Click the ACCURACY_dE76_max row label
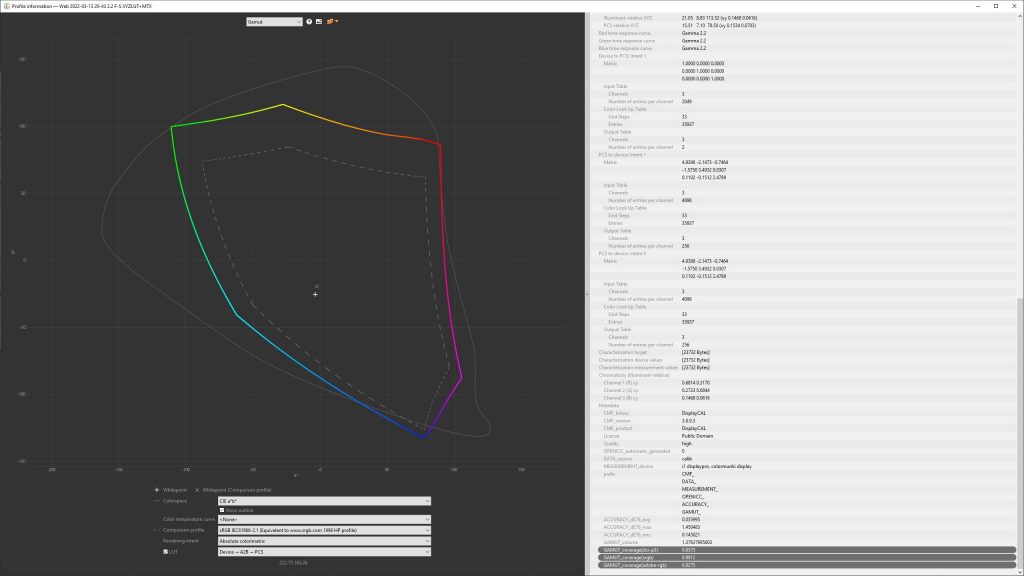 pos(626,527)
